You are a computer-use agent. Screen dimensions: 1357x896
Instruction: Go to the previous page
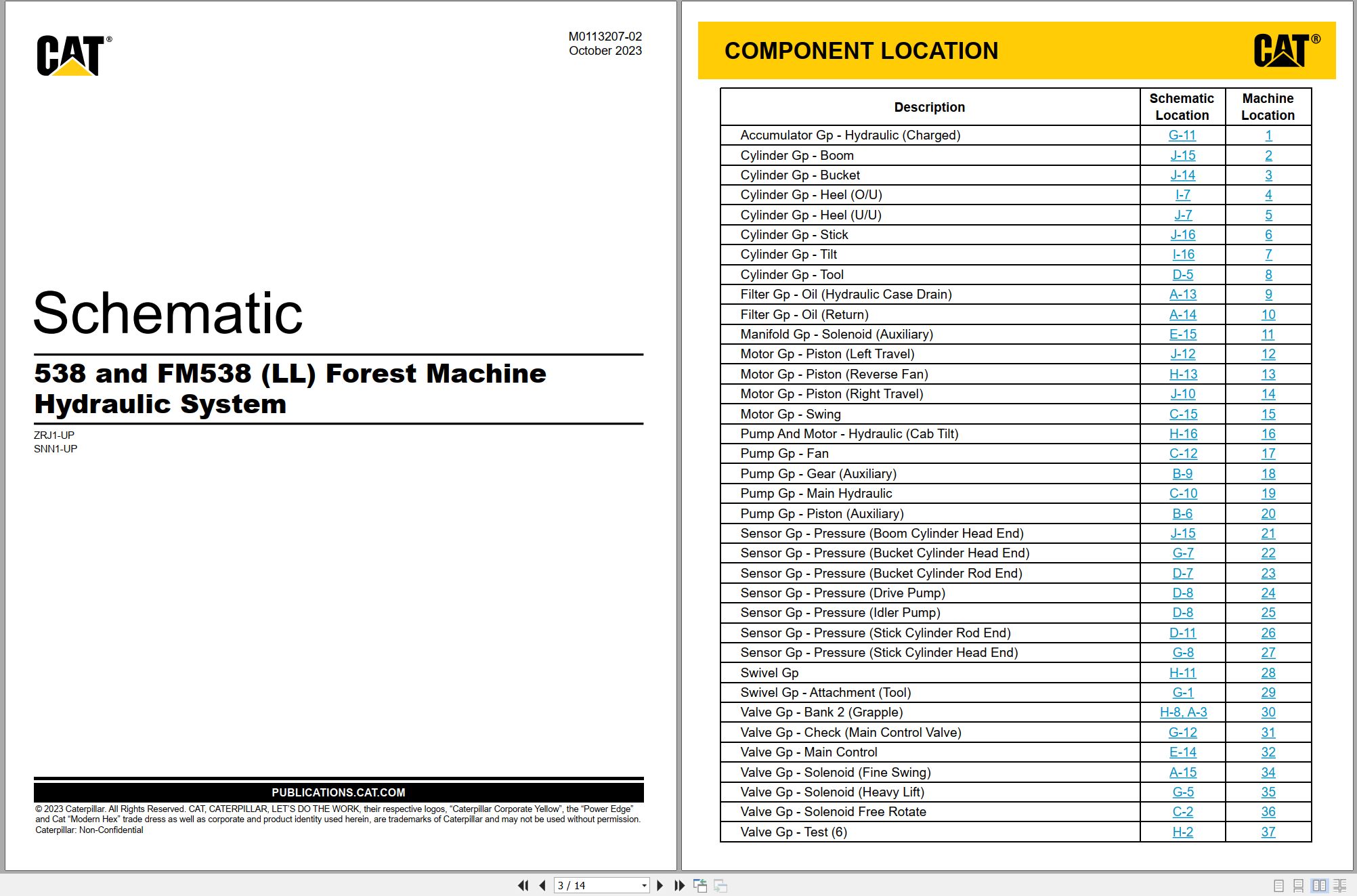click(542, 885)
